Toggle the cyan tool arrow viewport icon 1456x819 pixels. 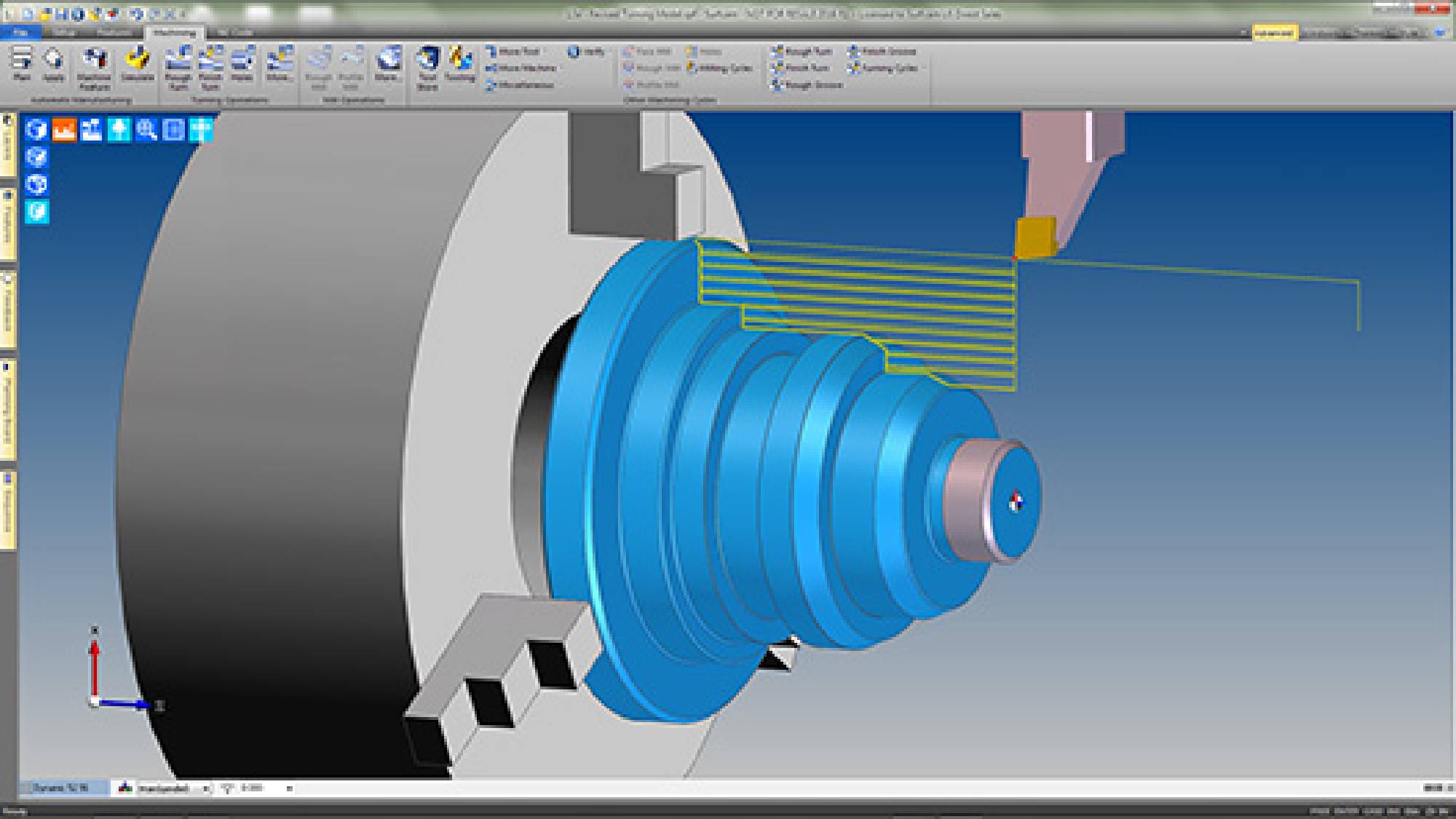point(119,130)
